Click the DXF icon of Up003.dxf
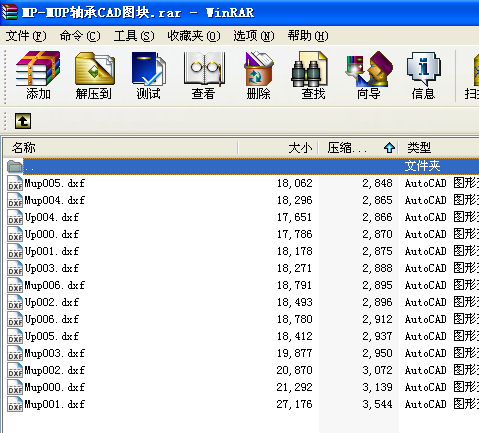The image size is (479, 433). [15, 268]
